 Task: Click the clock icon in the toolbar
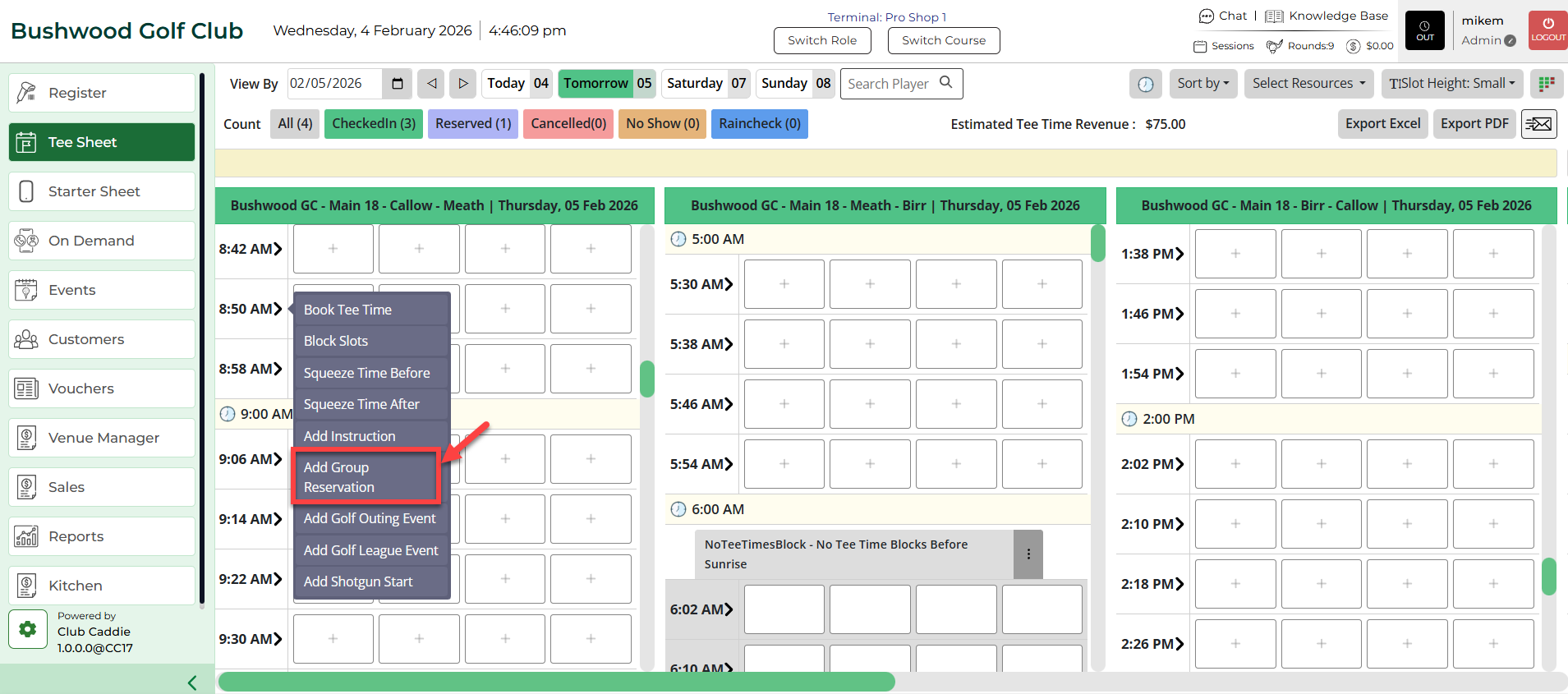pyautogui.click(x=1145, y=84)
